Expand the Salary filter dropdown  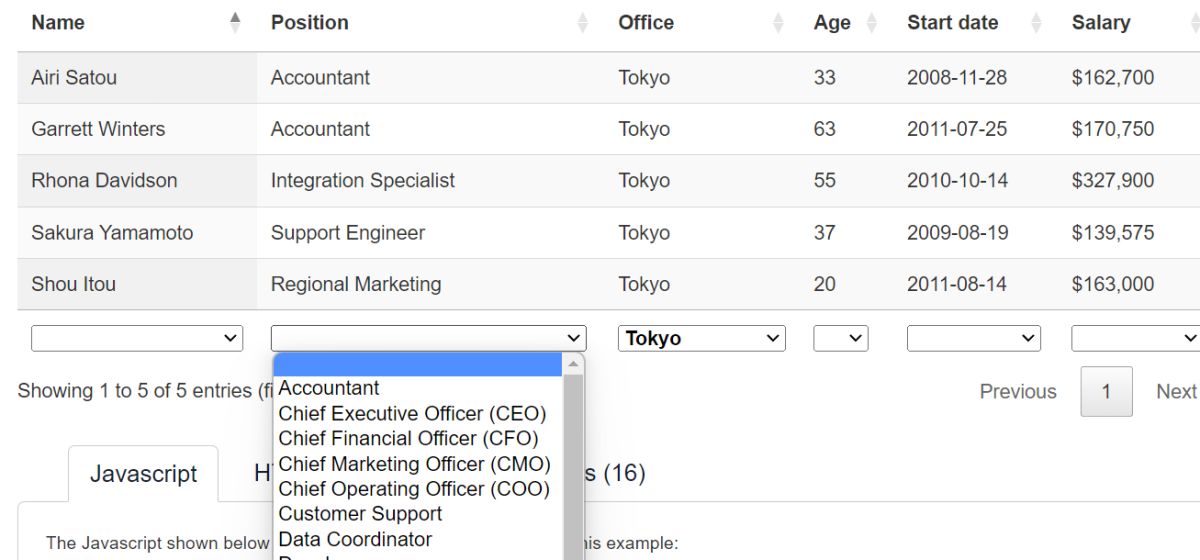click(1135, 339)
